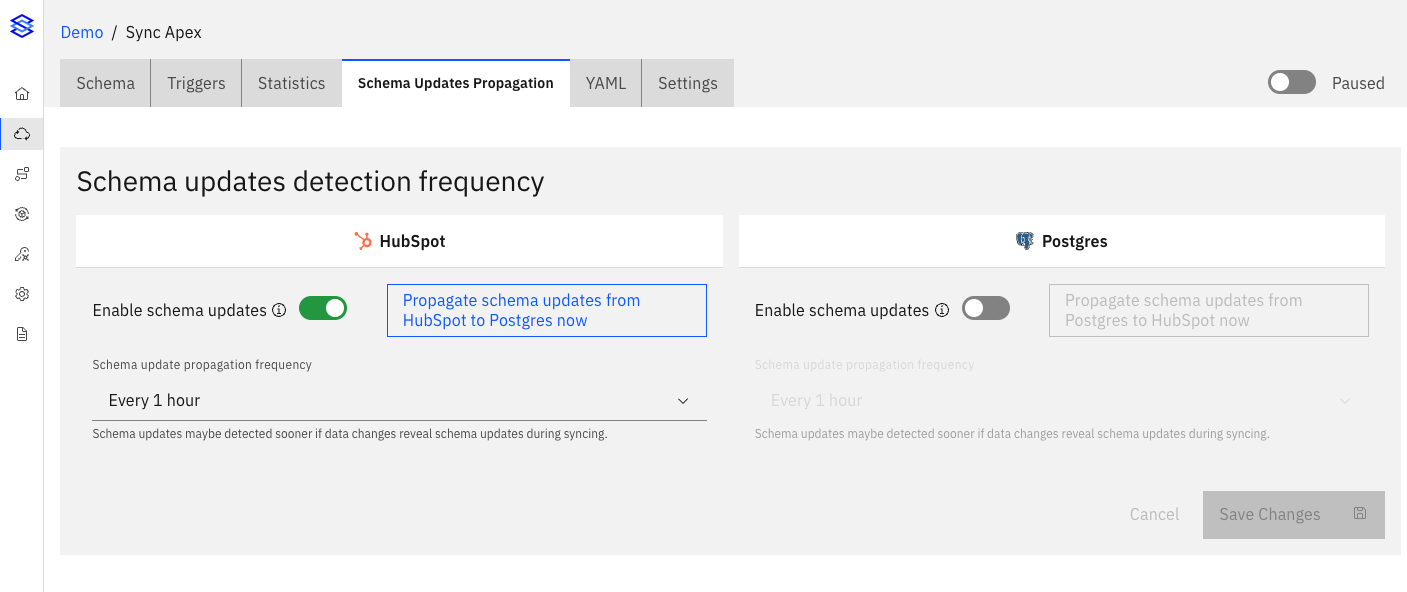Disable HubSpot schema updates toggle
Viewport: 1407px width, 592px height.
coord(323,309)
